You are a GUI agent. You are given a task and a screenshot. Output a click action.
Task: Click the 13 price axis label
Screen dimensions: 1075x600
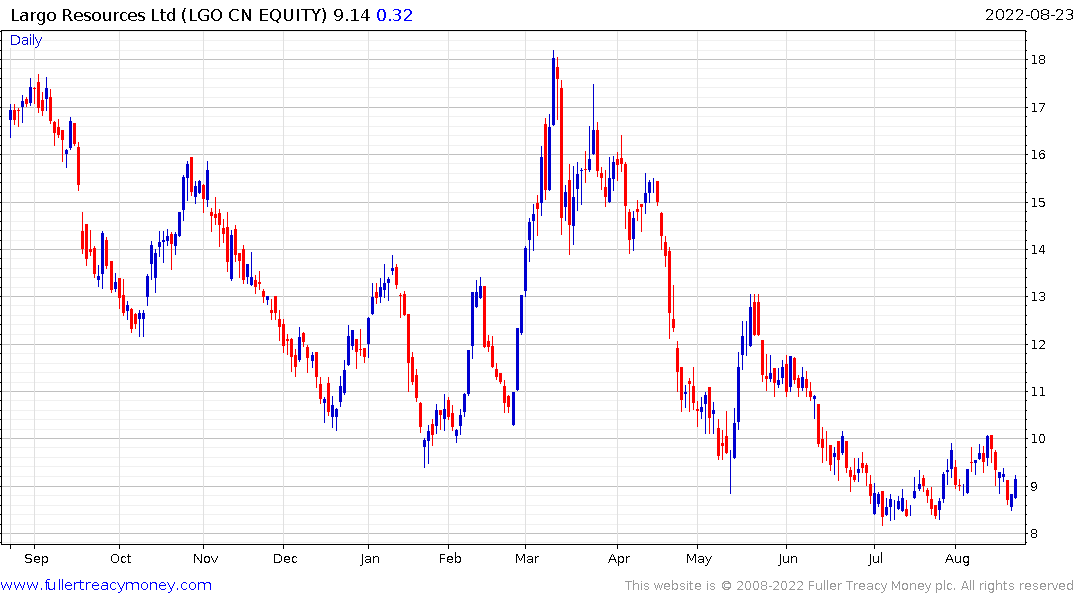pos(1038,297)
